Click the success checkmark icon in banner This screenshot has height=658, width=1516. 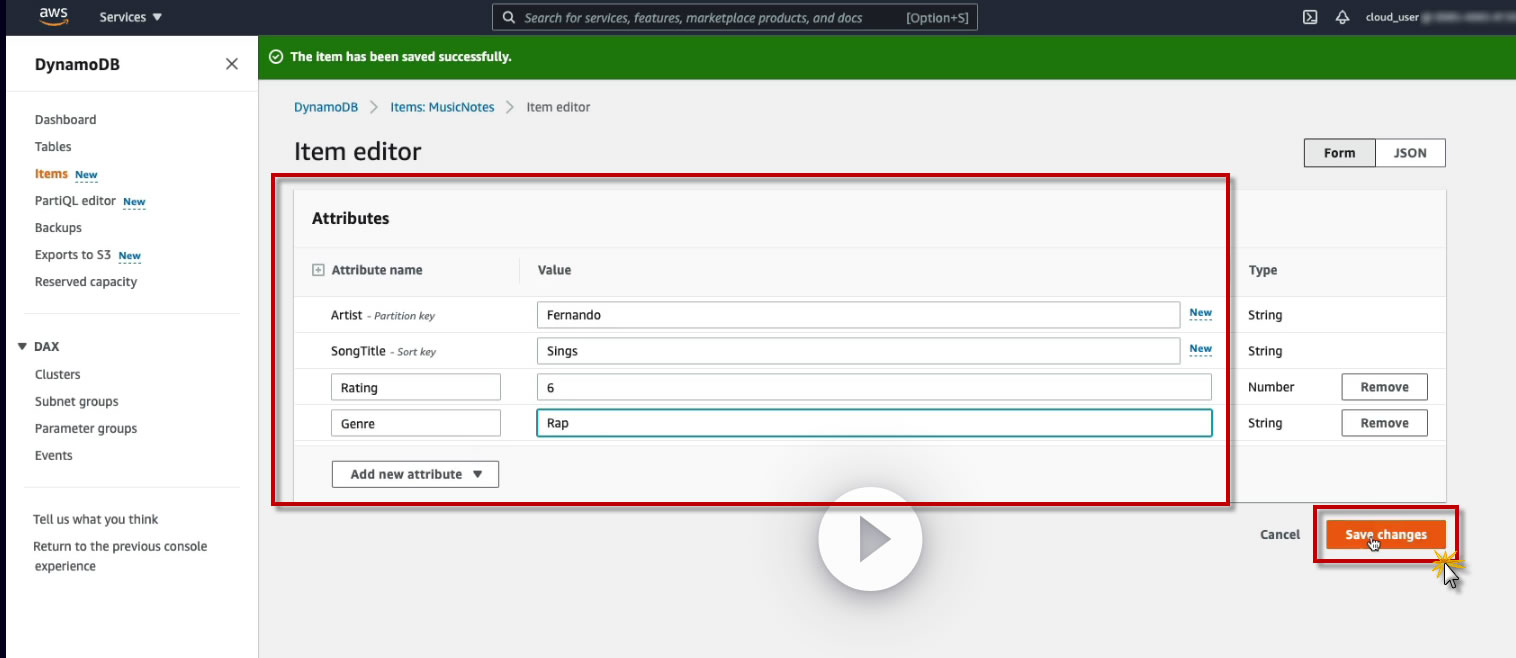276,57
